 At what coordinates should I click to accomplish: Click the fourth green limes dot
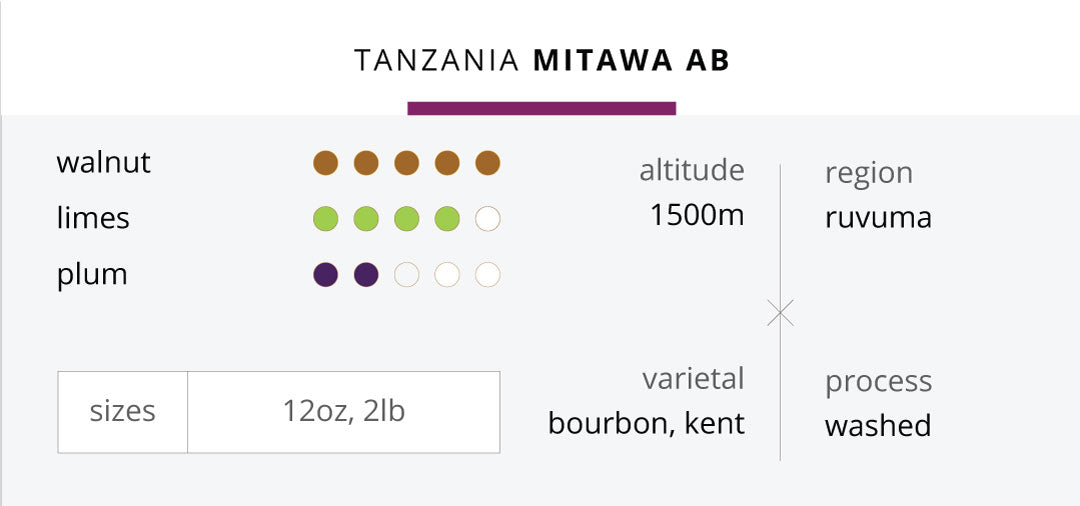(x=447, y=219)
